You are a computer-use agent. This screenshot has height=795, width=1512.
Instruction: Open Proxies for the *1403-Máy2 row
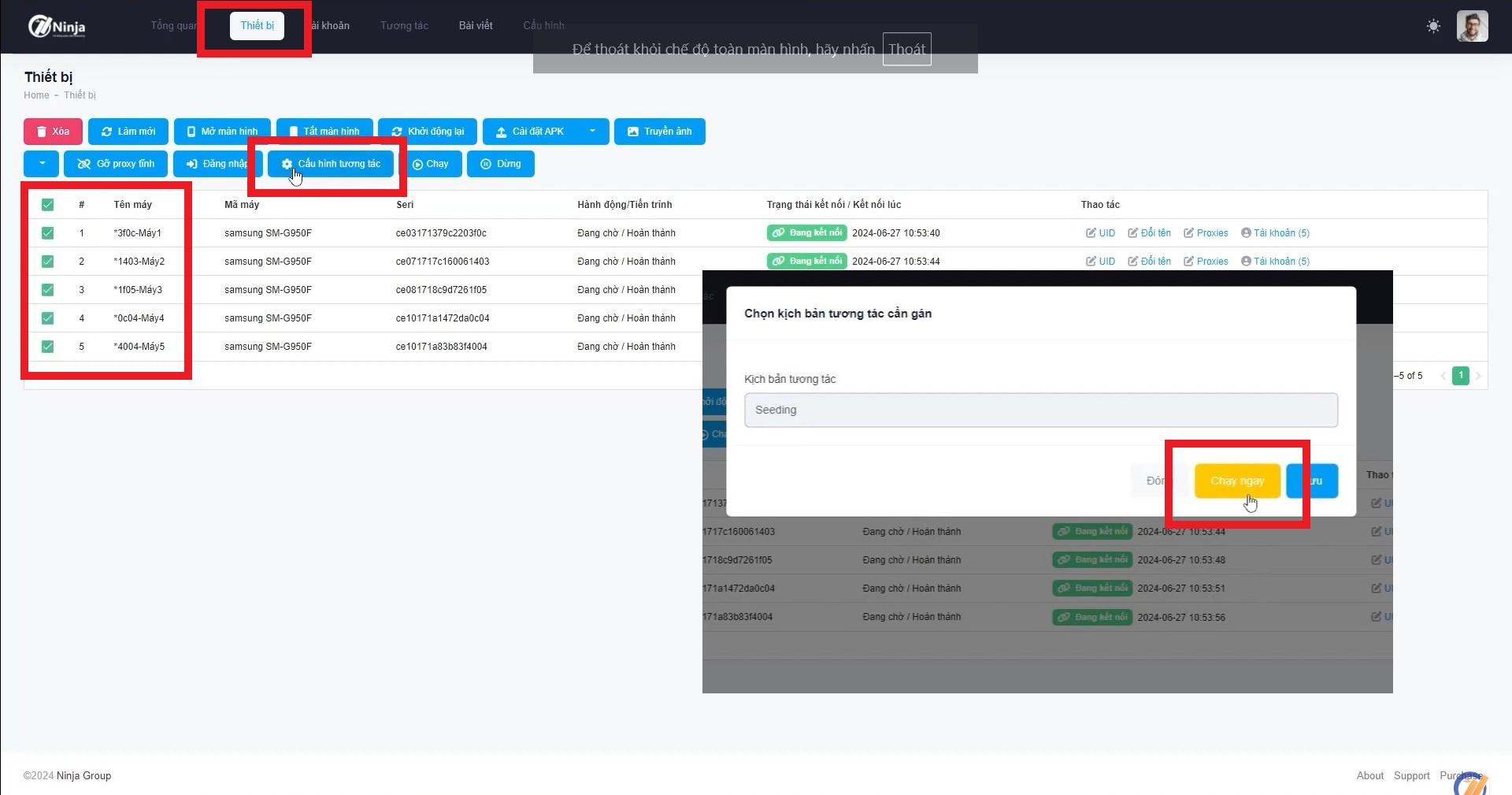coord(1206,262)
